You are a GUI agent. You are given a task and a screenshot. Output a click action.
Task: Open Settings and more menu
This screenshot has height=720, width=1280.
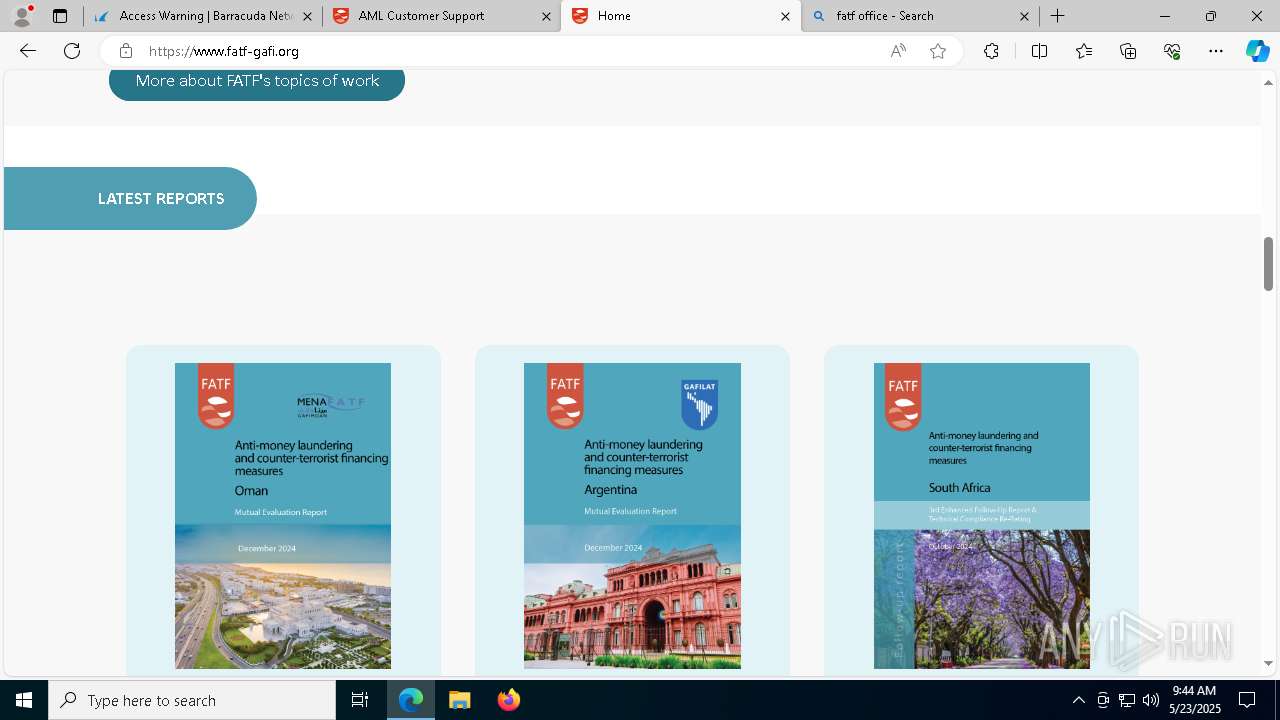pos(1216,51)
